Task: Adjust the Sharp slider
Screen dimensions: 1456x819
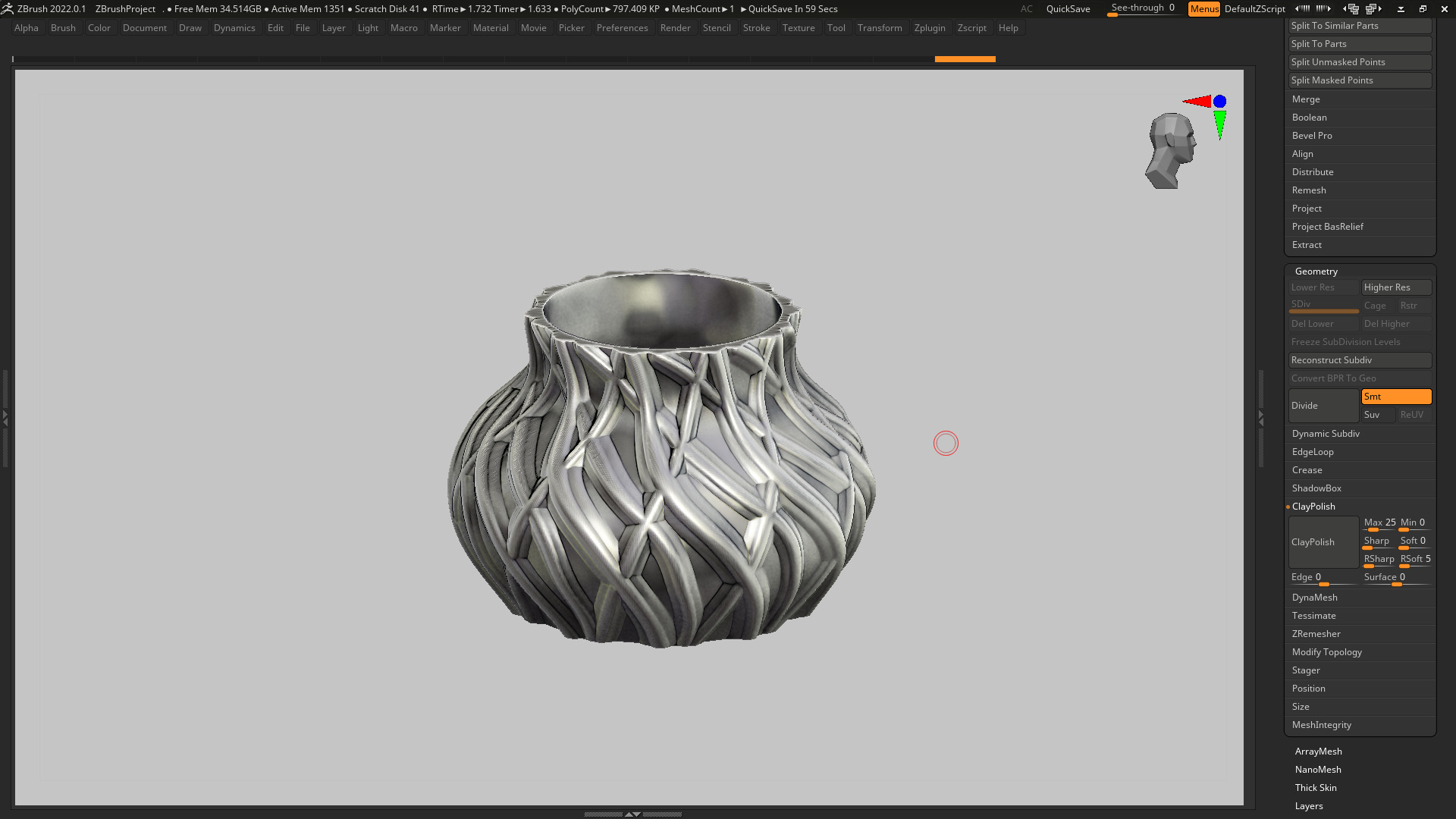Action: coord(1379,541)
